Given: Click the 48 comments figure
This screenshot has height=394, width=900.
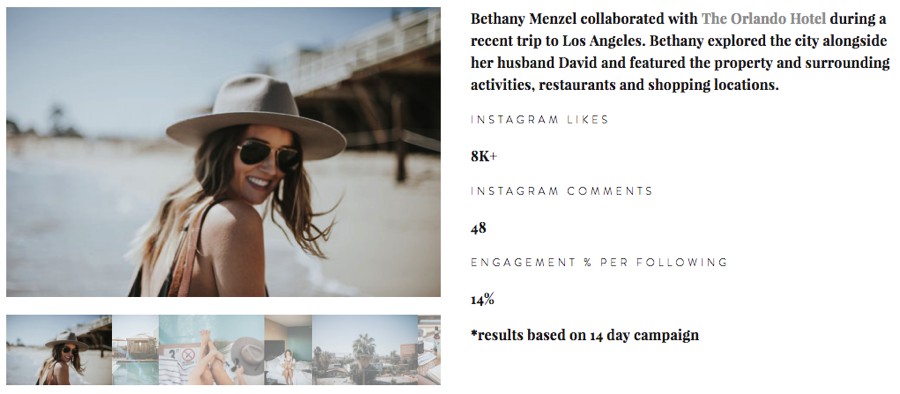Looking at the screenshot, I should (x=479, y=228).
